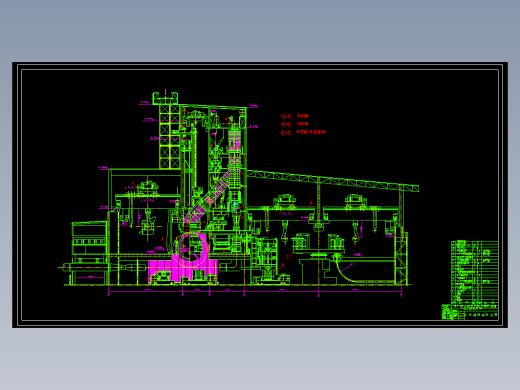Click the diagonal magenta inclined conveyor
Screen dimensions: 520x390
tap(207, 197)
